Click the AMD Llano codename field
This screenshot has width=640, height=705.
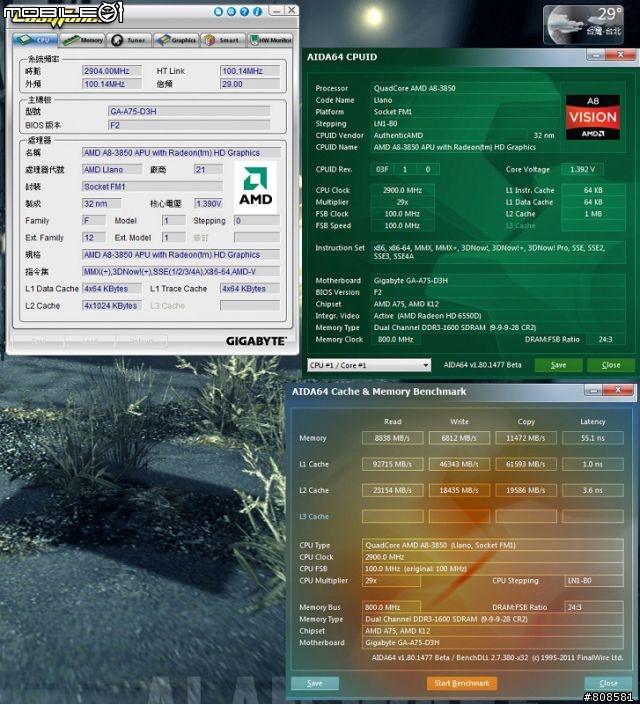(x=112, y=170)
